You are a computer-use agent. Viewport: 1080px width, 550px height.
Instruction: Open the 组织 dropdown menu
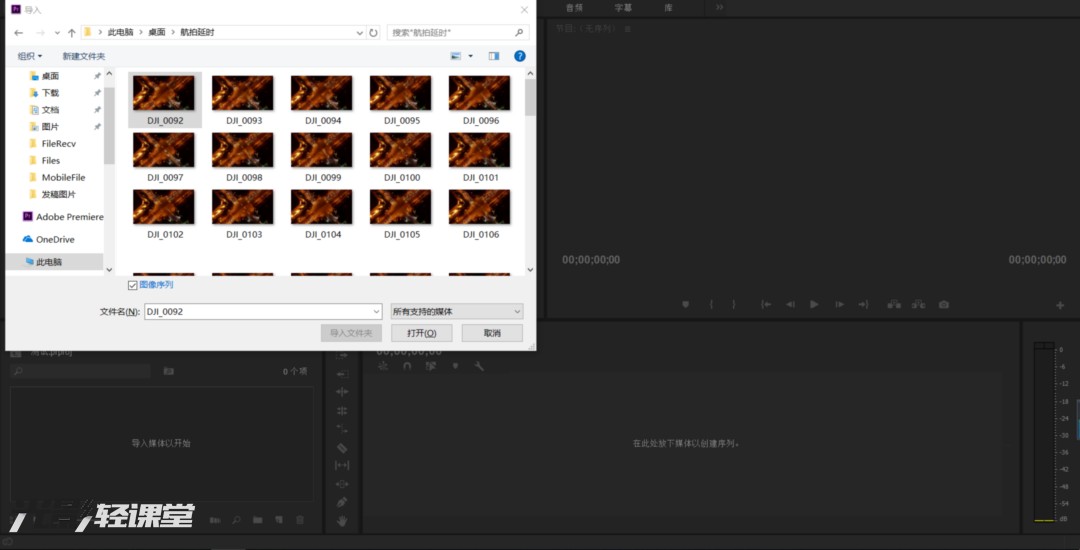pos(30,56)
